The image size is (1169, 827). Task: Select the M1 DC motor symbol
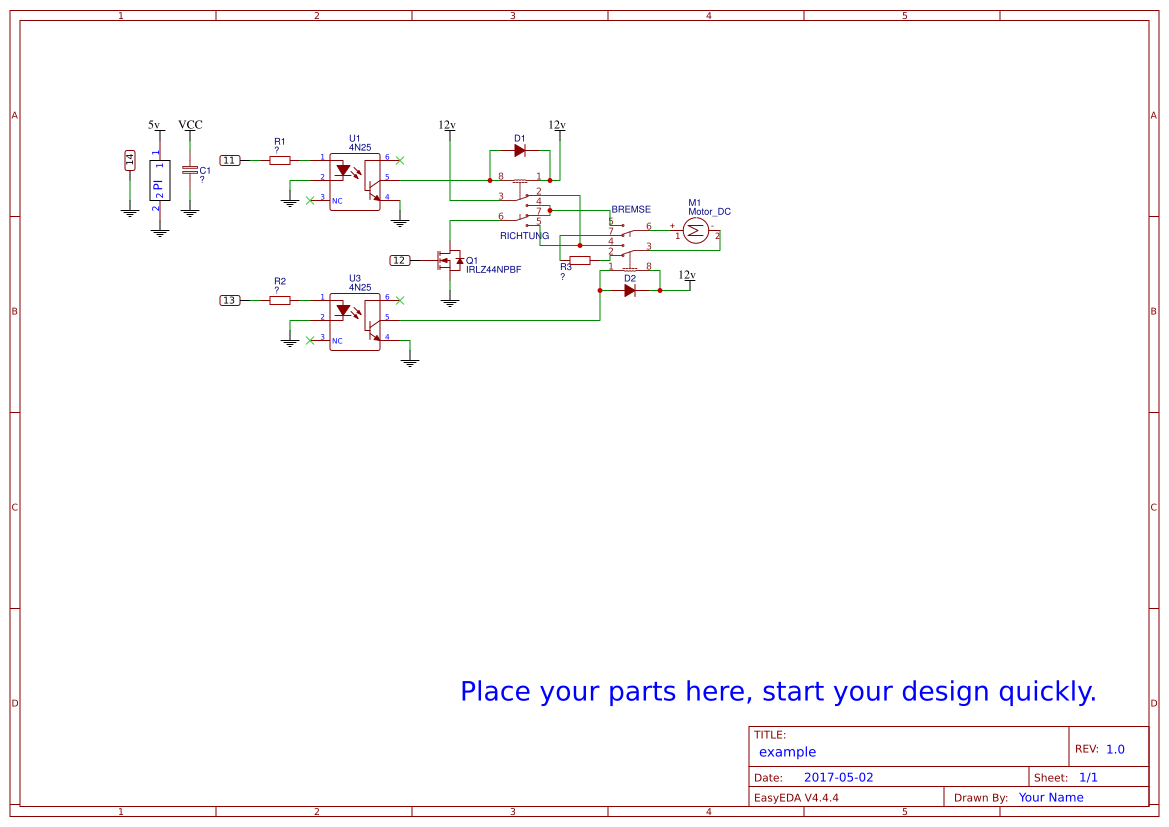(696, 231)
